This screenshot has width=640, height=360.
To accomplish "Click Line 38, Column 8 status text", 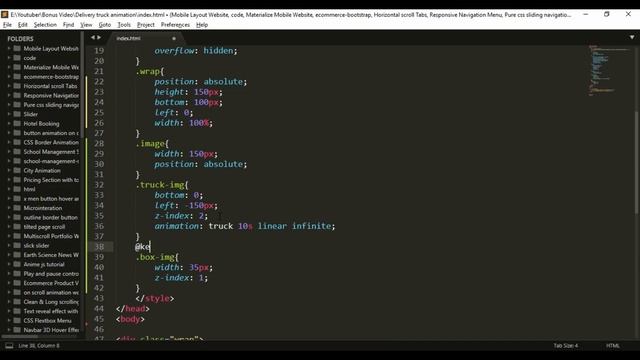I will pyautogui.click(x=39, y=346).
